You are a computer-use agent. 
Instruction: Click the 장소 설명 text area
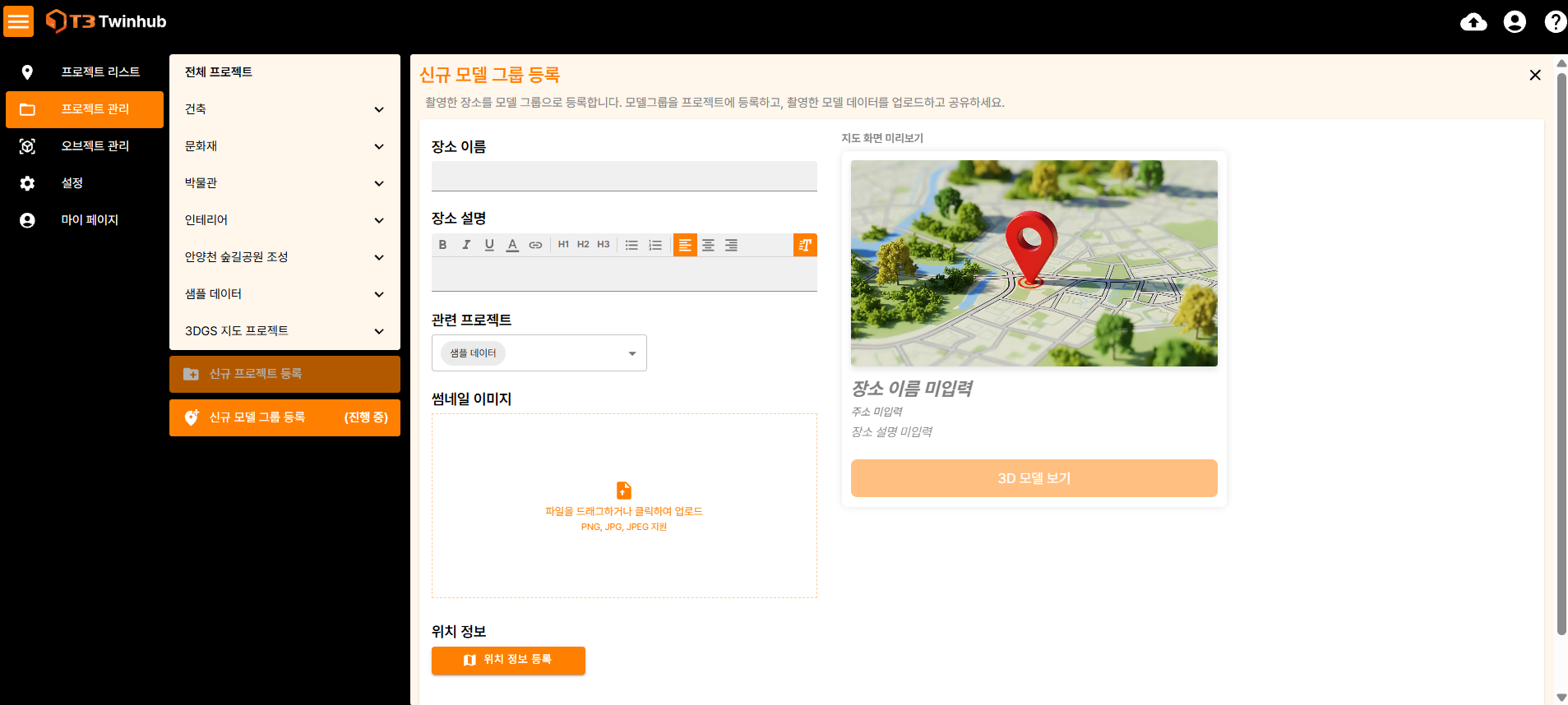coord(624,274)
